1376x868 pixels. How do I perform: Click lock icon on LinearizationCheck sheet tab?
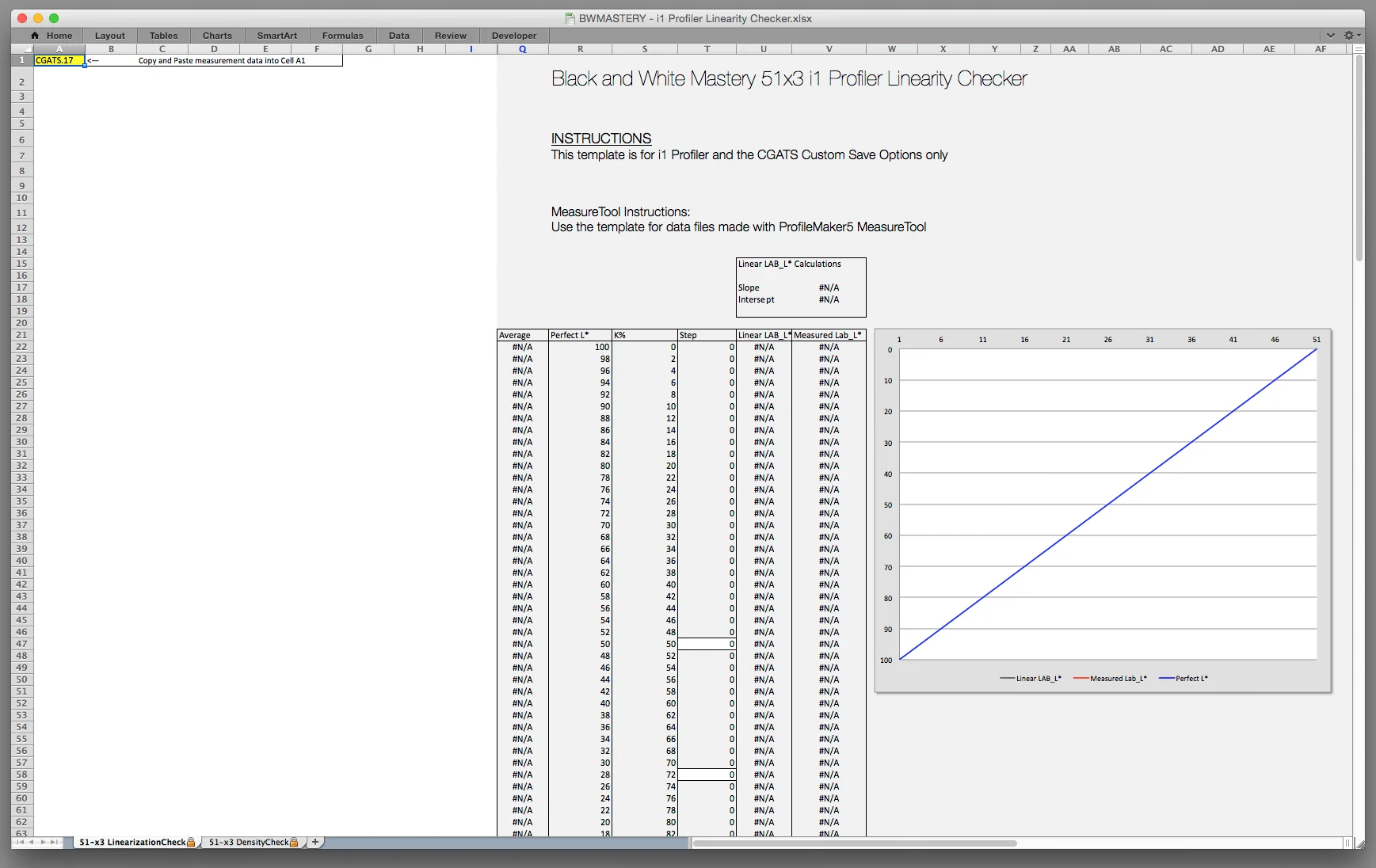(191, 843)
